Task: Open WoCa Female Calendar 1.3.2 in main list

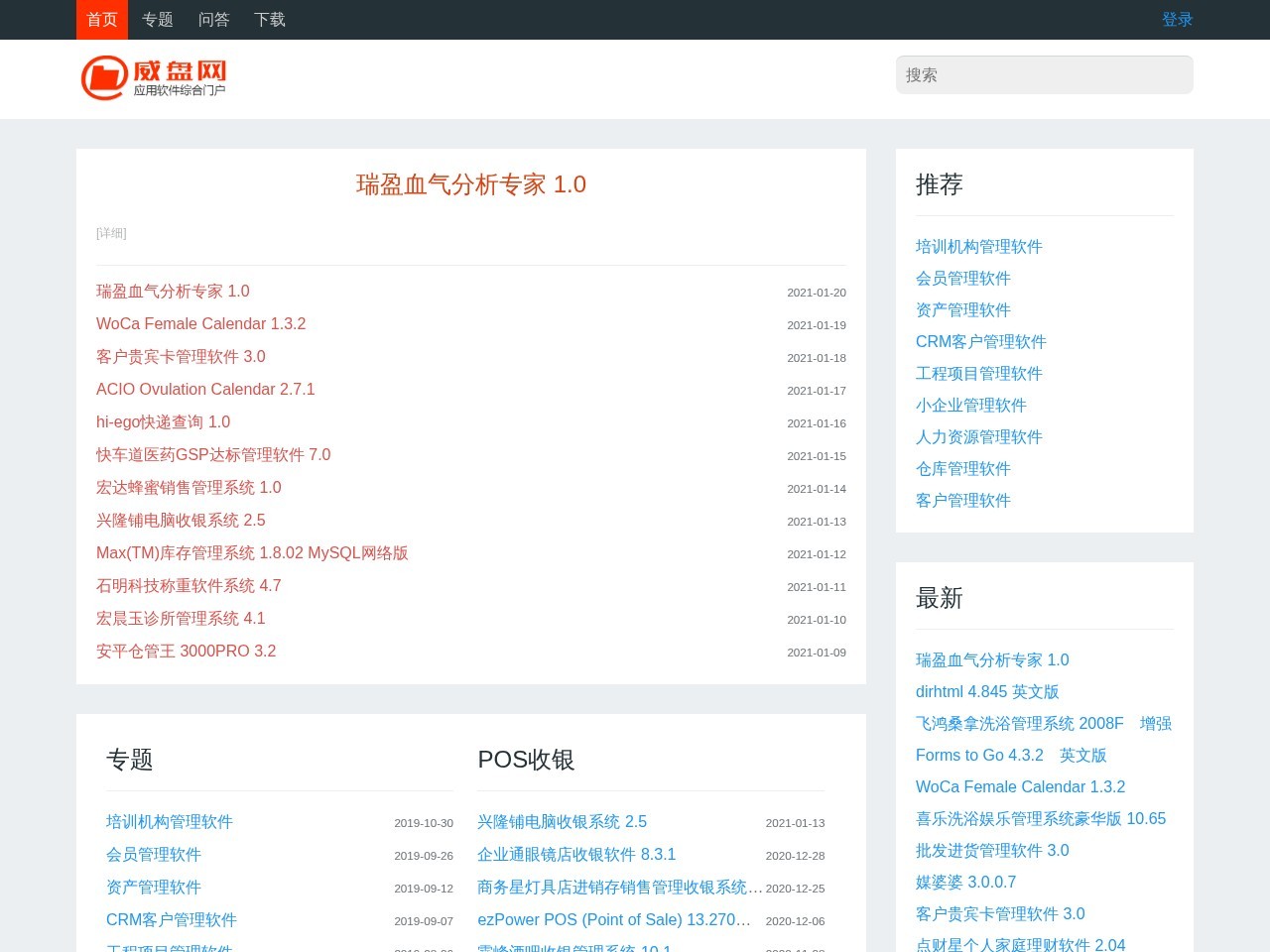Action: tap(200, 324)
